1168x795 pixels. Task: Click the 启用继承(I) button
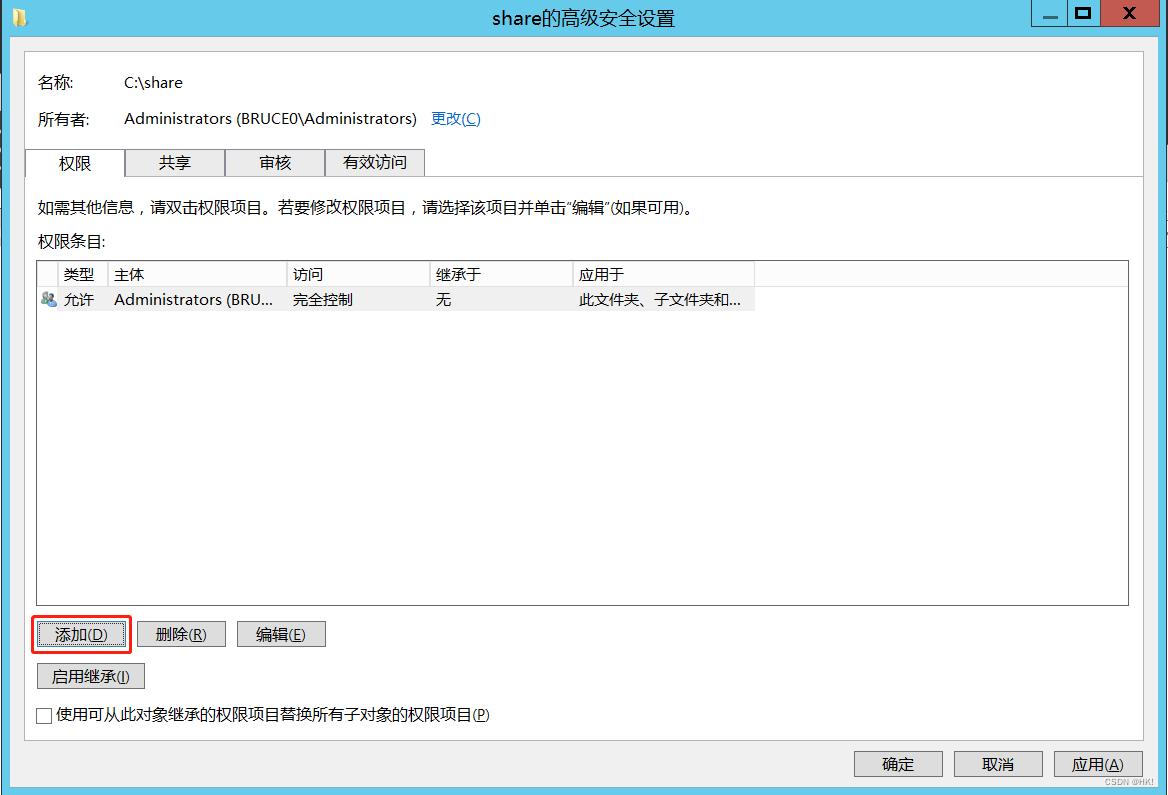click(x=90, y=675)
